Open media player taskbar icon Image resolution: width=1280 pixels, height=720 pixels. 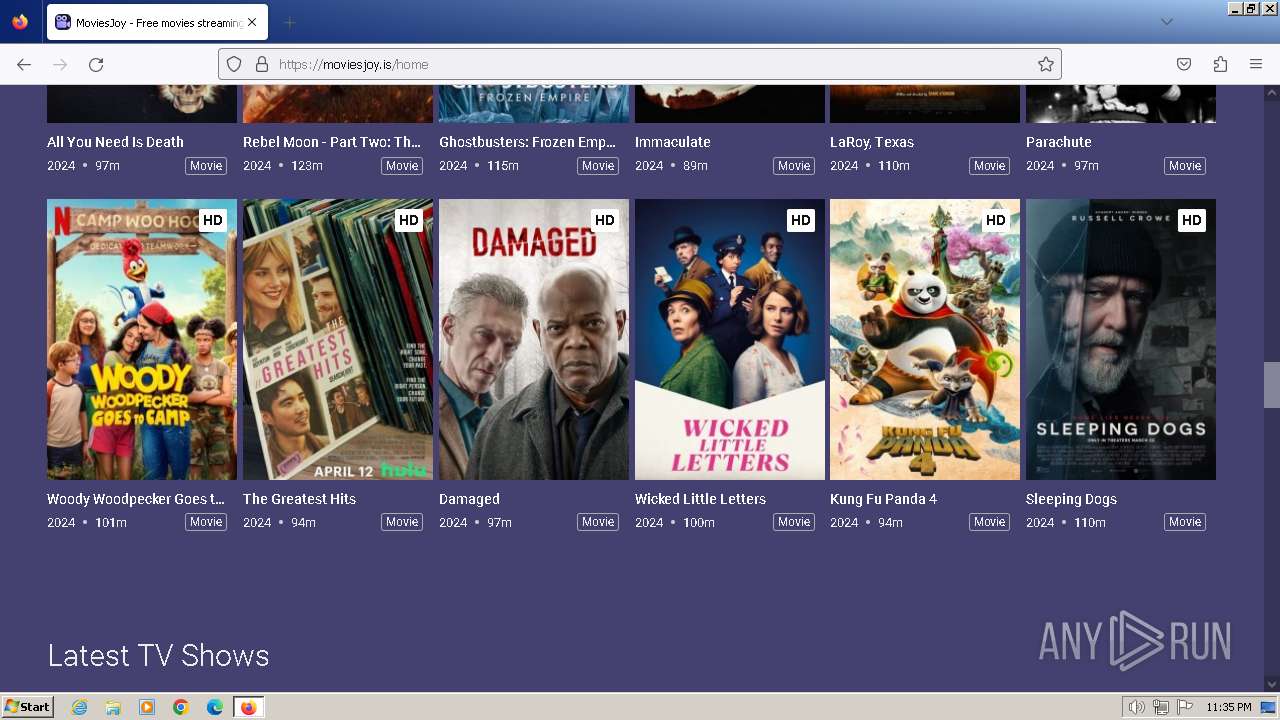coord(147,707)
